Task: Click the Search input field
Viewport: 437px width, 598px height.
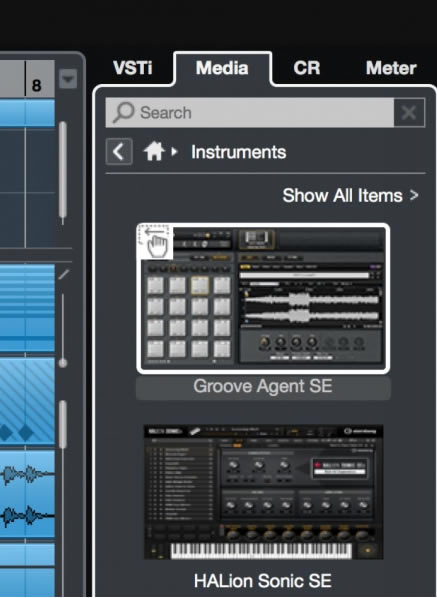Action: (x=250, y=113)
